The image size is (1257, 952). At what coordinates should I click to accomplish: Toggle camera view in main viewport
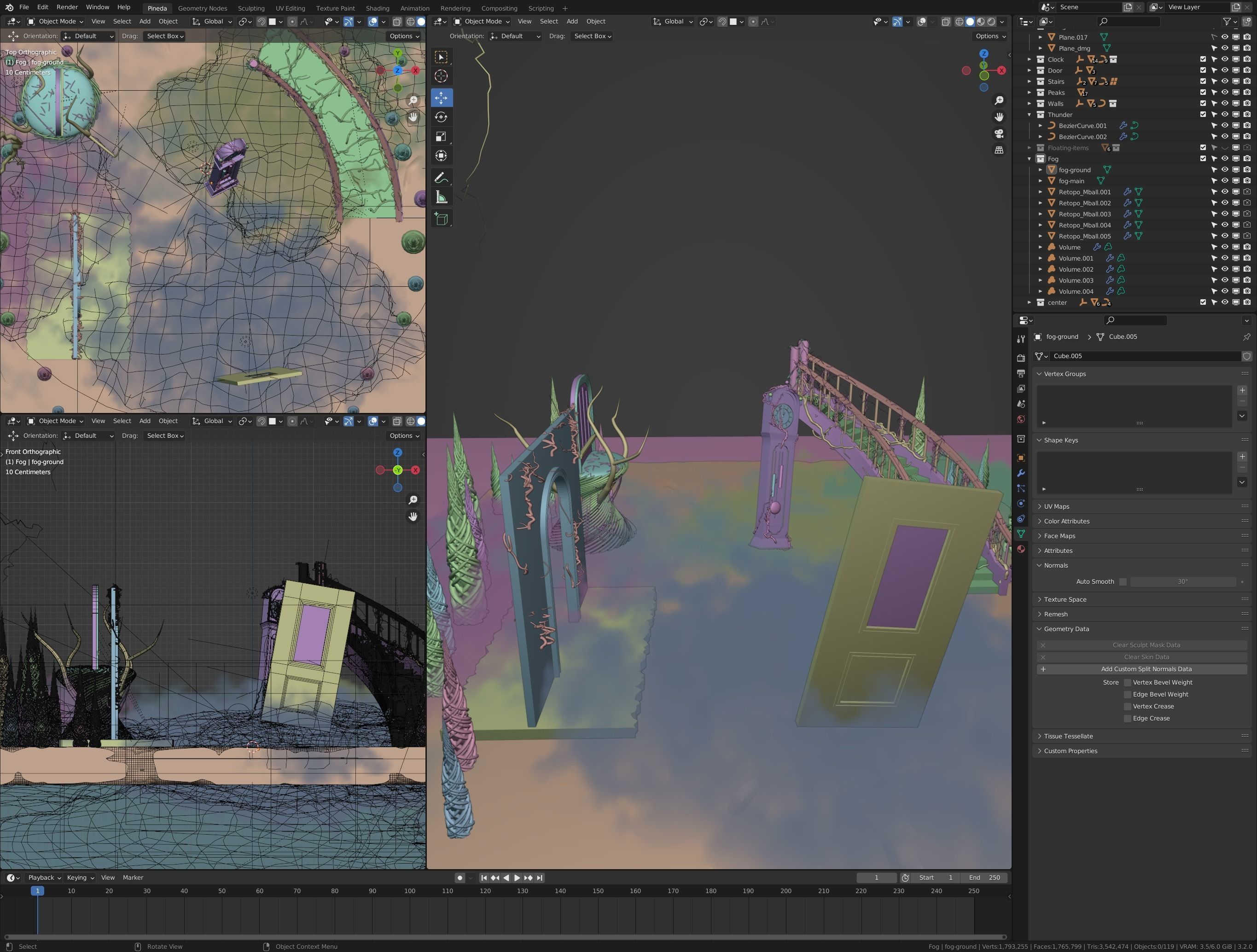coord(998,134)
